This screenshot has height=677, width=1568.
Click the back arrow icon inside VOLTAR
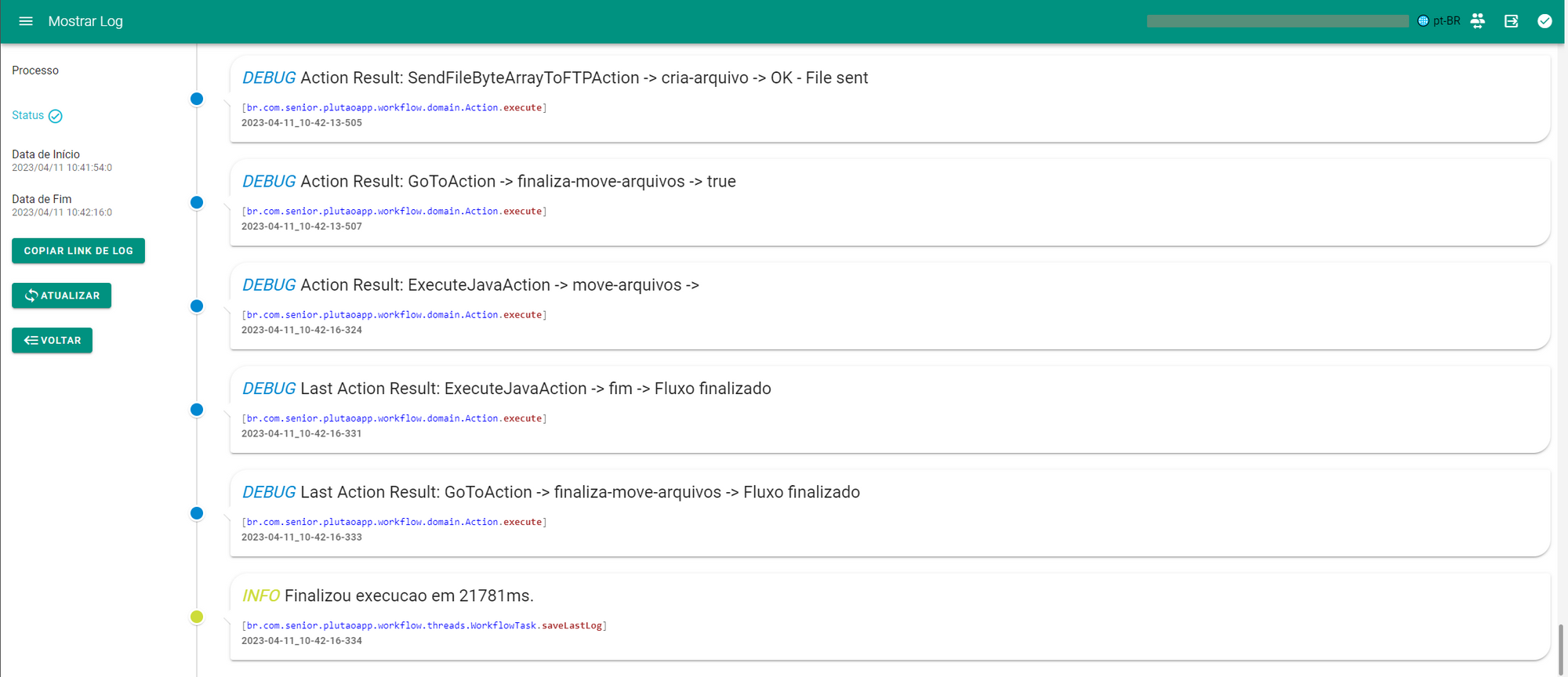coord(31,340)
